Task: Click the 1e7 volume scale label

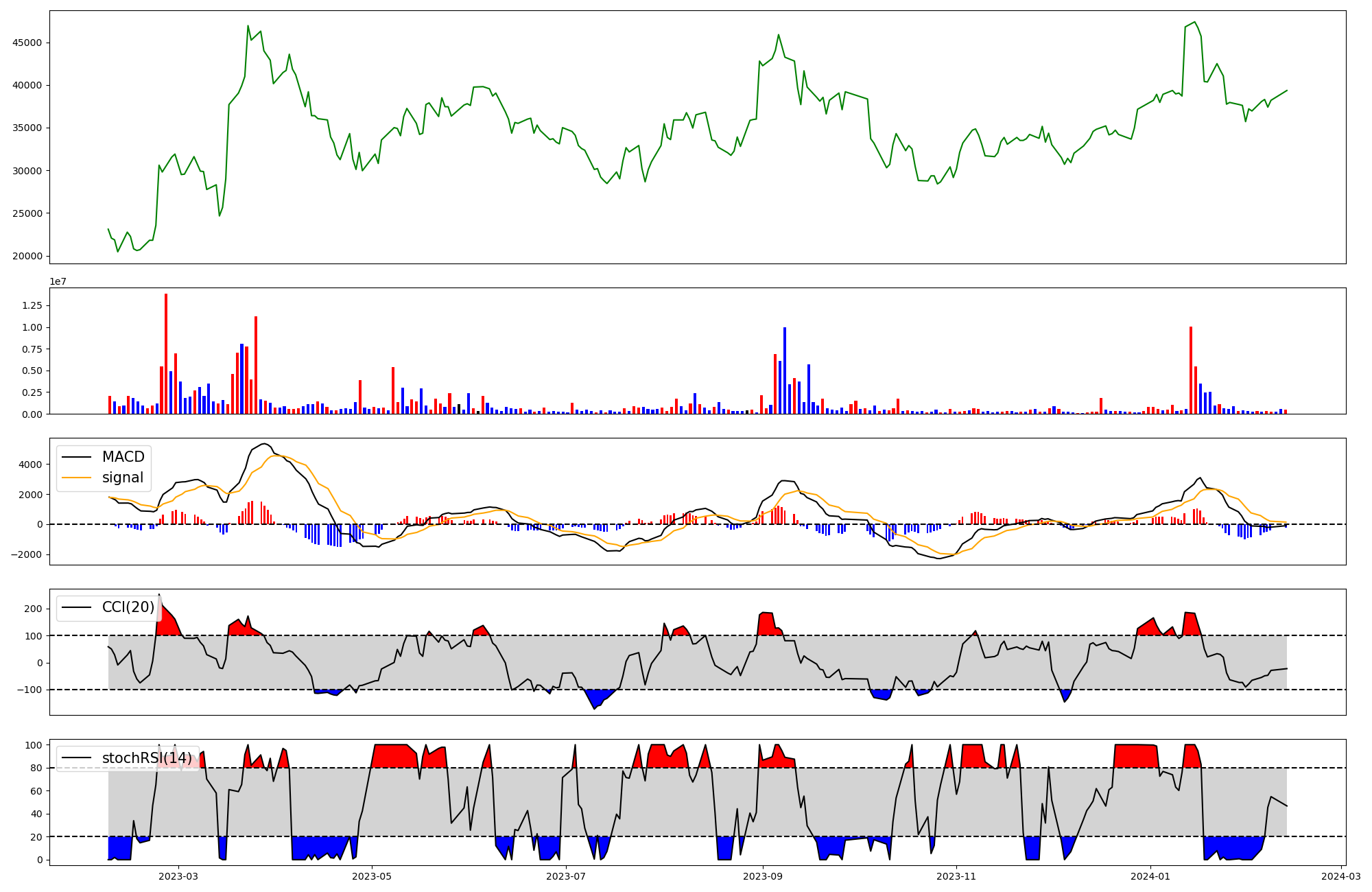Action: 58,281
